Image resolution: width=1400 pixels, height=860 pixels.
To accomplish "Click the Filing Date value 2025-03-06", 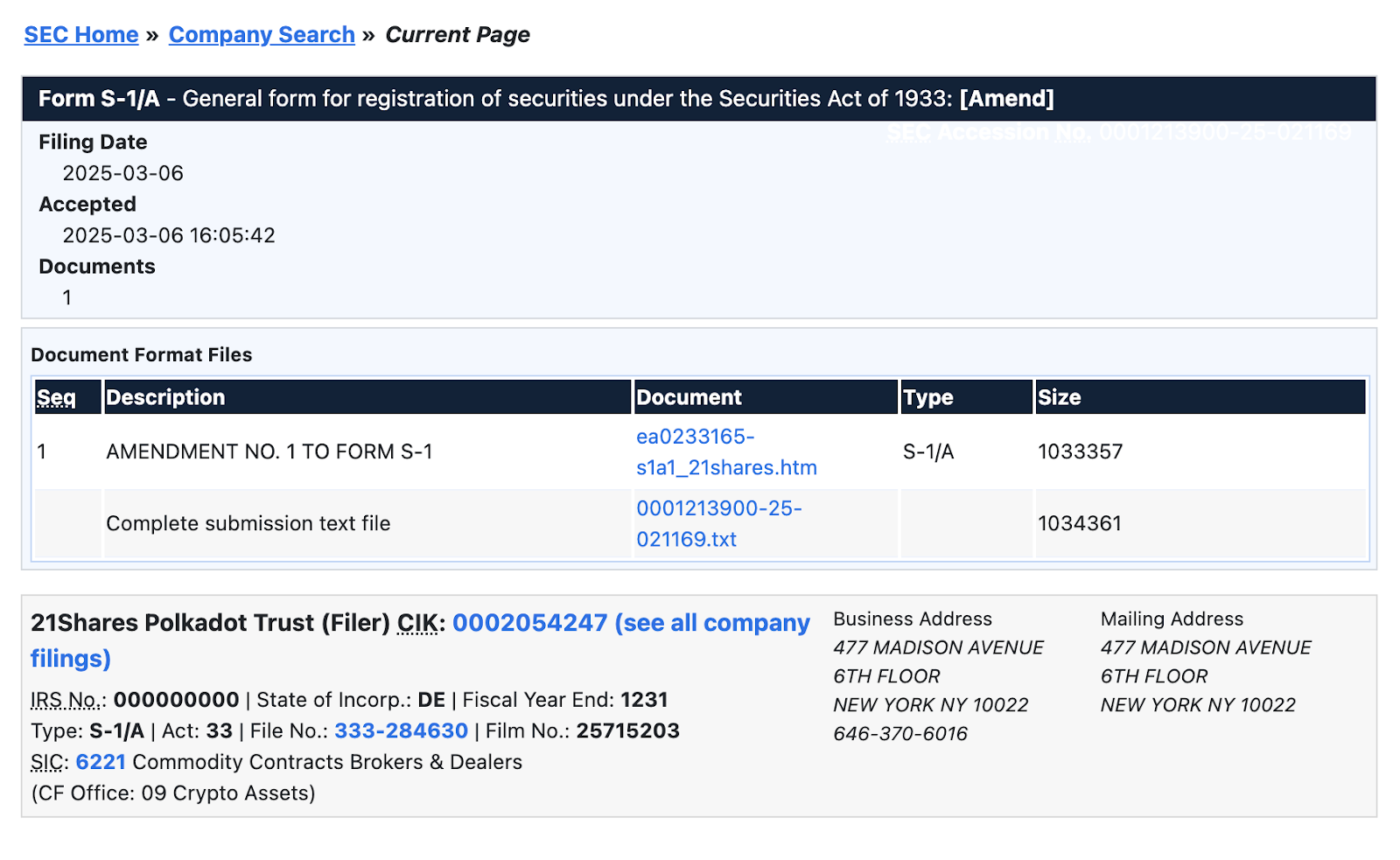I will click(x=122, y=173).
